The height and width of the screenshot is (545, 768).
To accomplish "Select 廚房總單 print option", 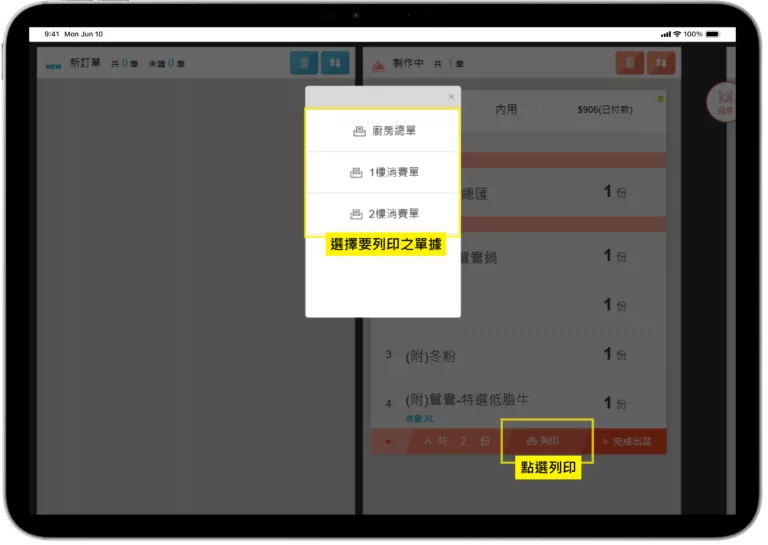I will click(383, 131).
